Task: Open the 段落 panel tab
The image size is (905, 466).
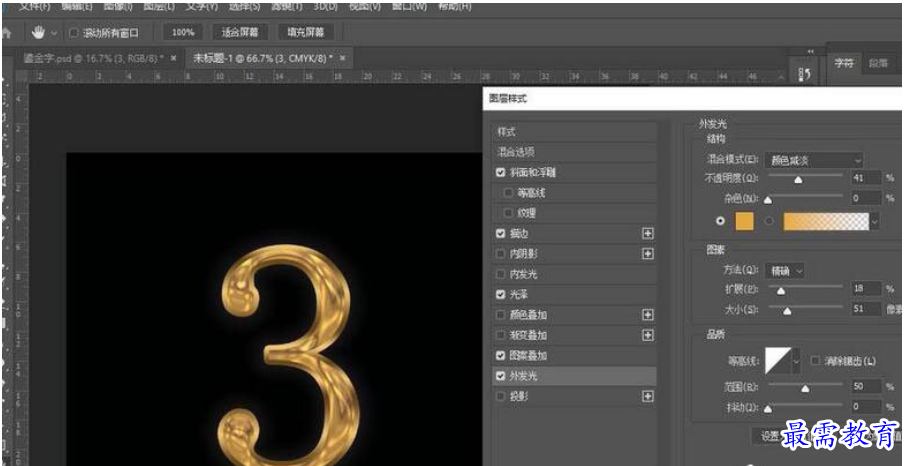Action: pos(878,64)
